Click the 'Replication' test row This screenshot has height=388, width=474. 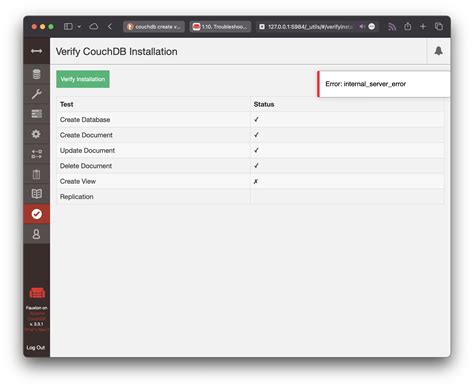tap(250, 196)
